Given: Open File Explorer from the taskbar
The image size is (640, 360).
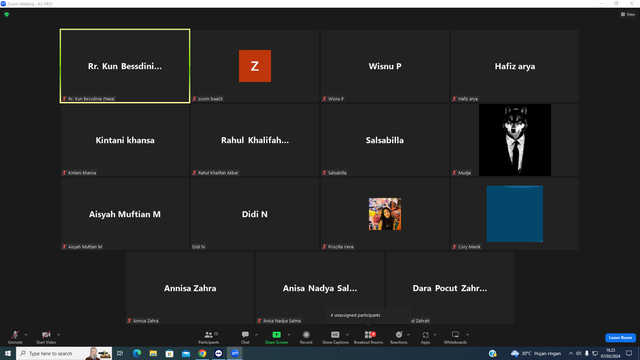Looking at the screenshot, I should click(x=153, y=353).
